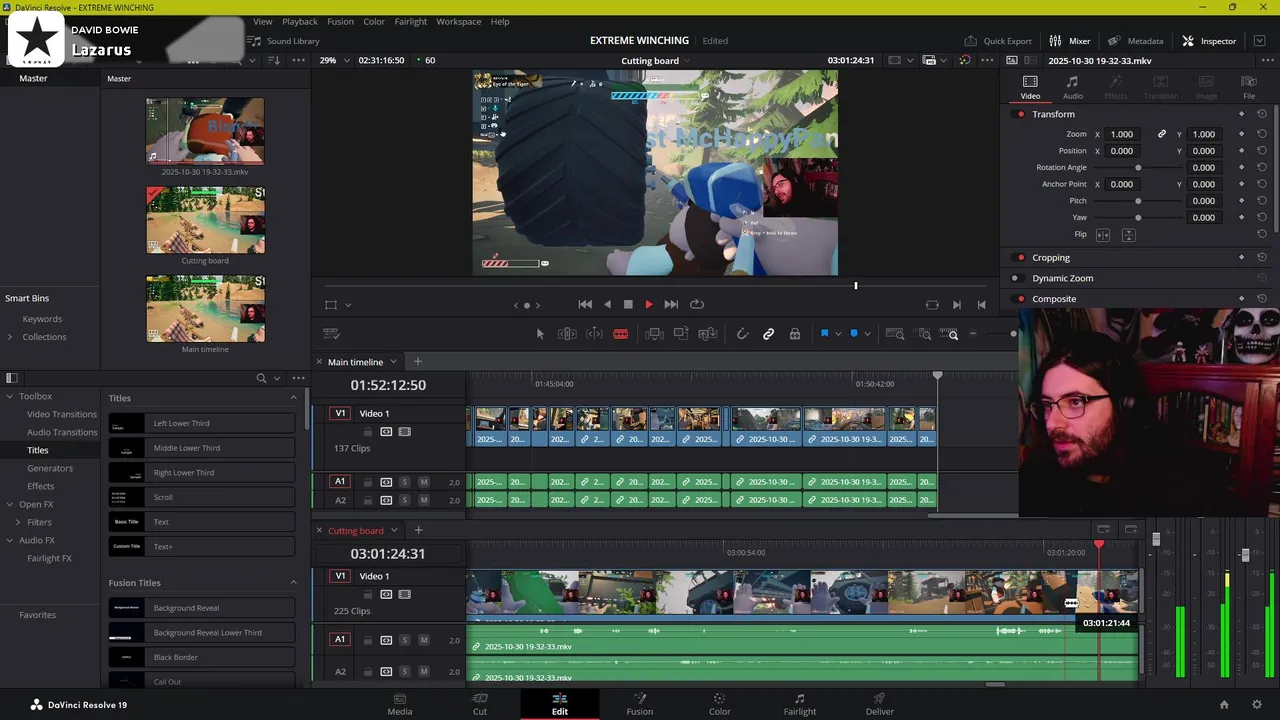Choose the Dynamic Trim mode tool
1280x720 pixels.
[594, 334]
